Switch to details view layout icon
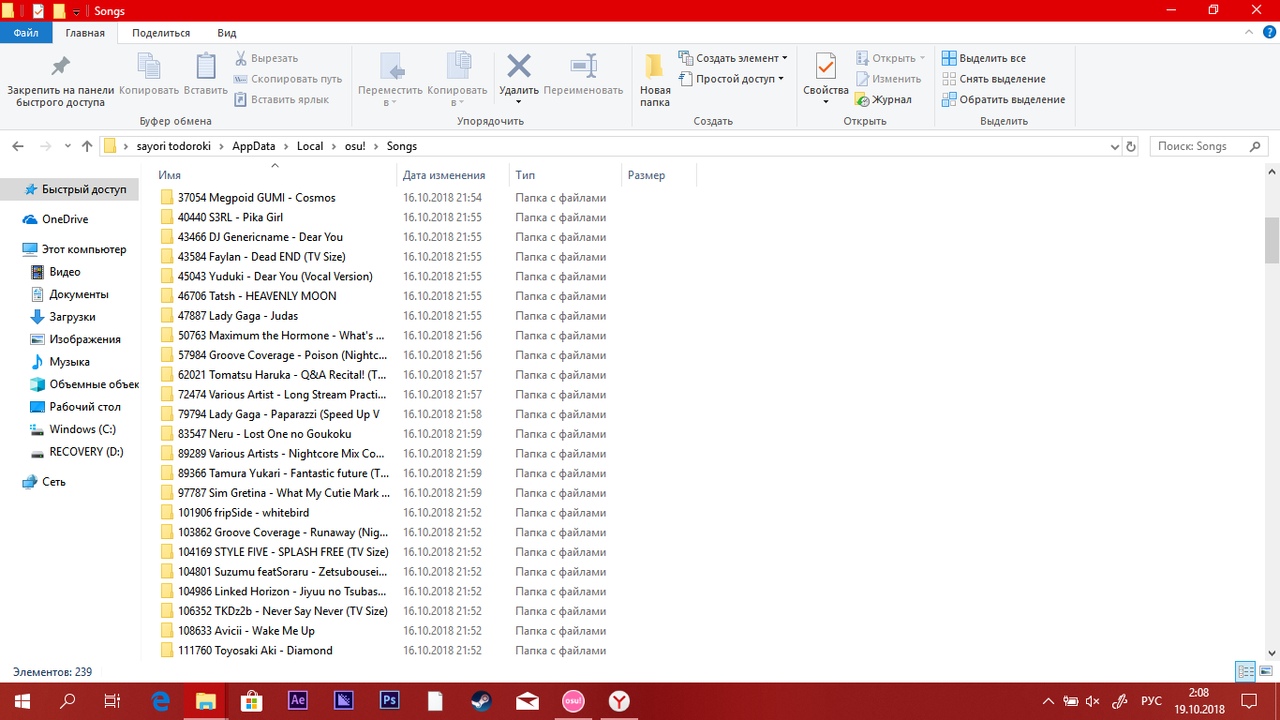The height and width of the screenshot is (720, 1280). (x=1245, y=671)
